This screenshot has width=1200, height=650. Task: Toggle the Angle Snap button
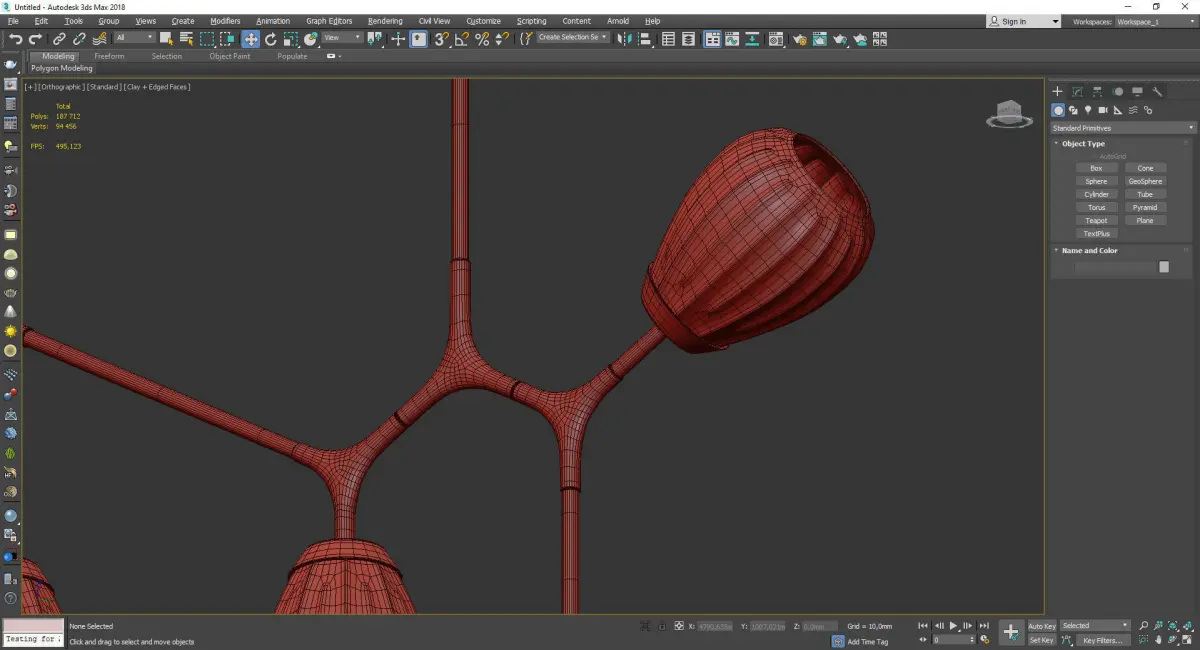click(462, 39)
